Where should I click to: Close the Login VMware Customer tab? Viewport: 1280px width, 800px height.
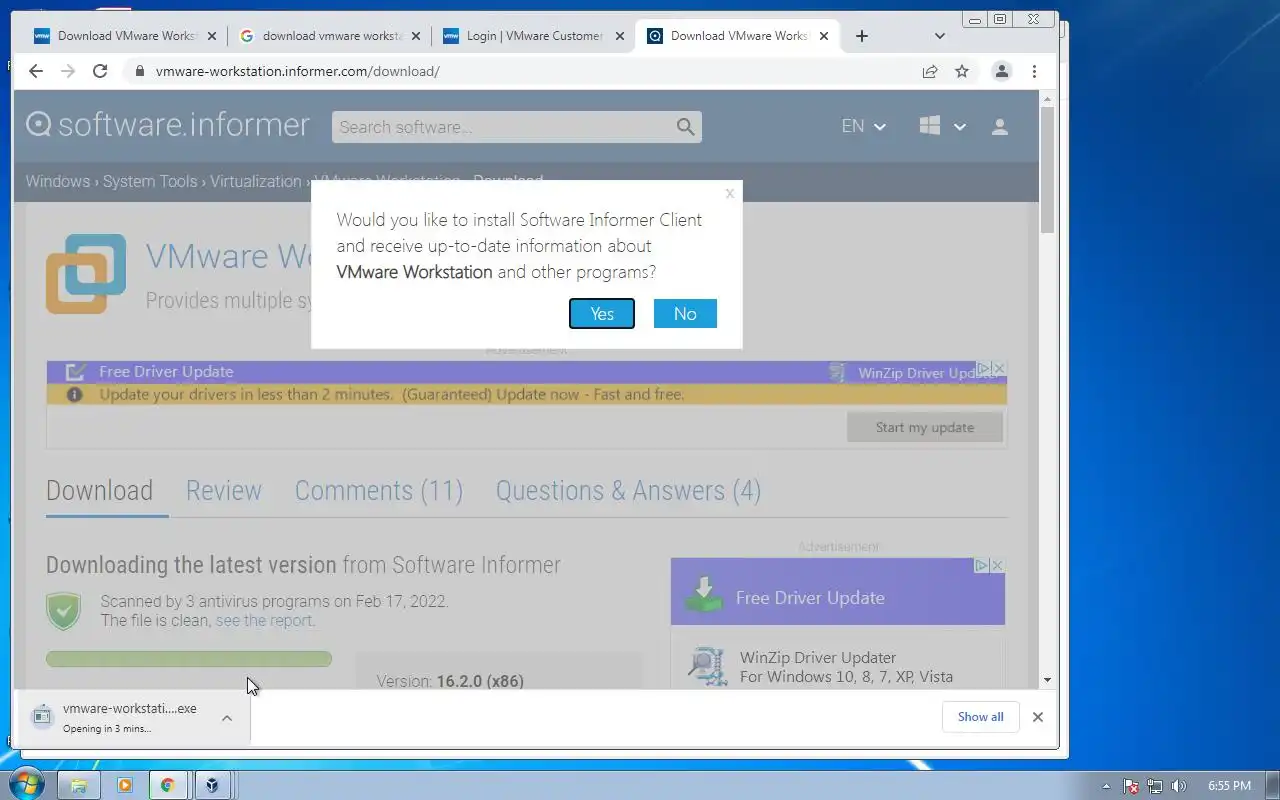tap(620, 36)
